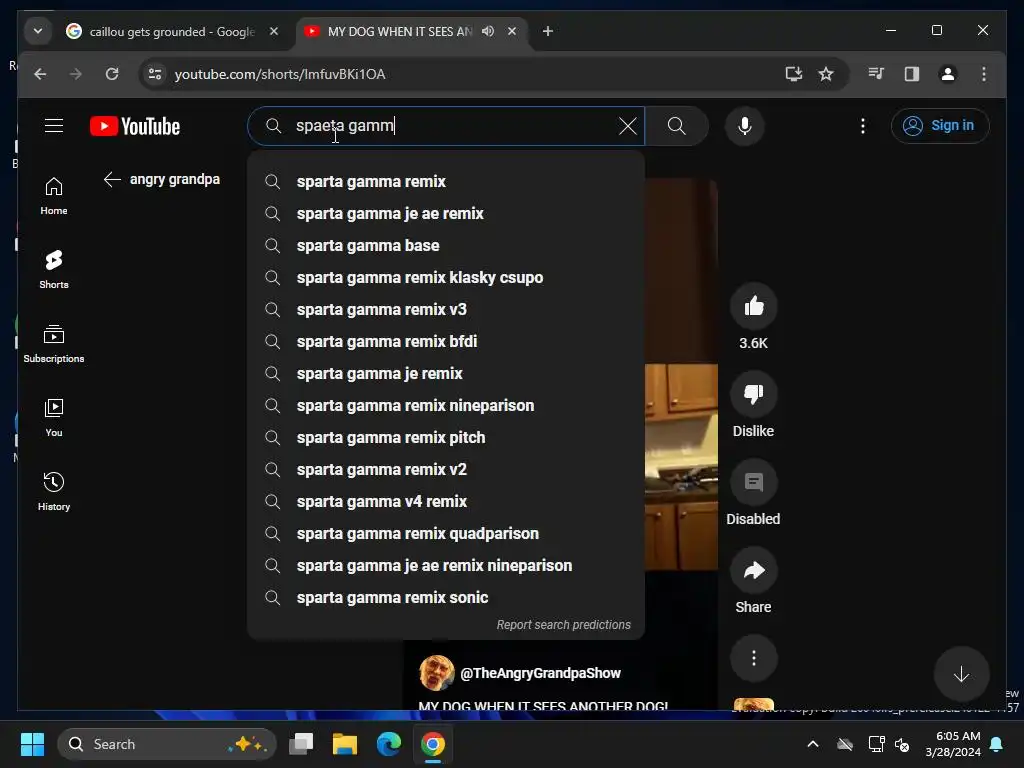This screenshot has height=768, width=1024.
Task: Click the Windows taskbar Search box
Action: point(167,744)
